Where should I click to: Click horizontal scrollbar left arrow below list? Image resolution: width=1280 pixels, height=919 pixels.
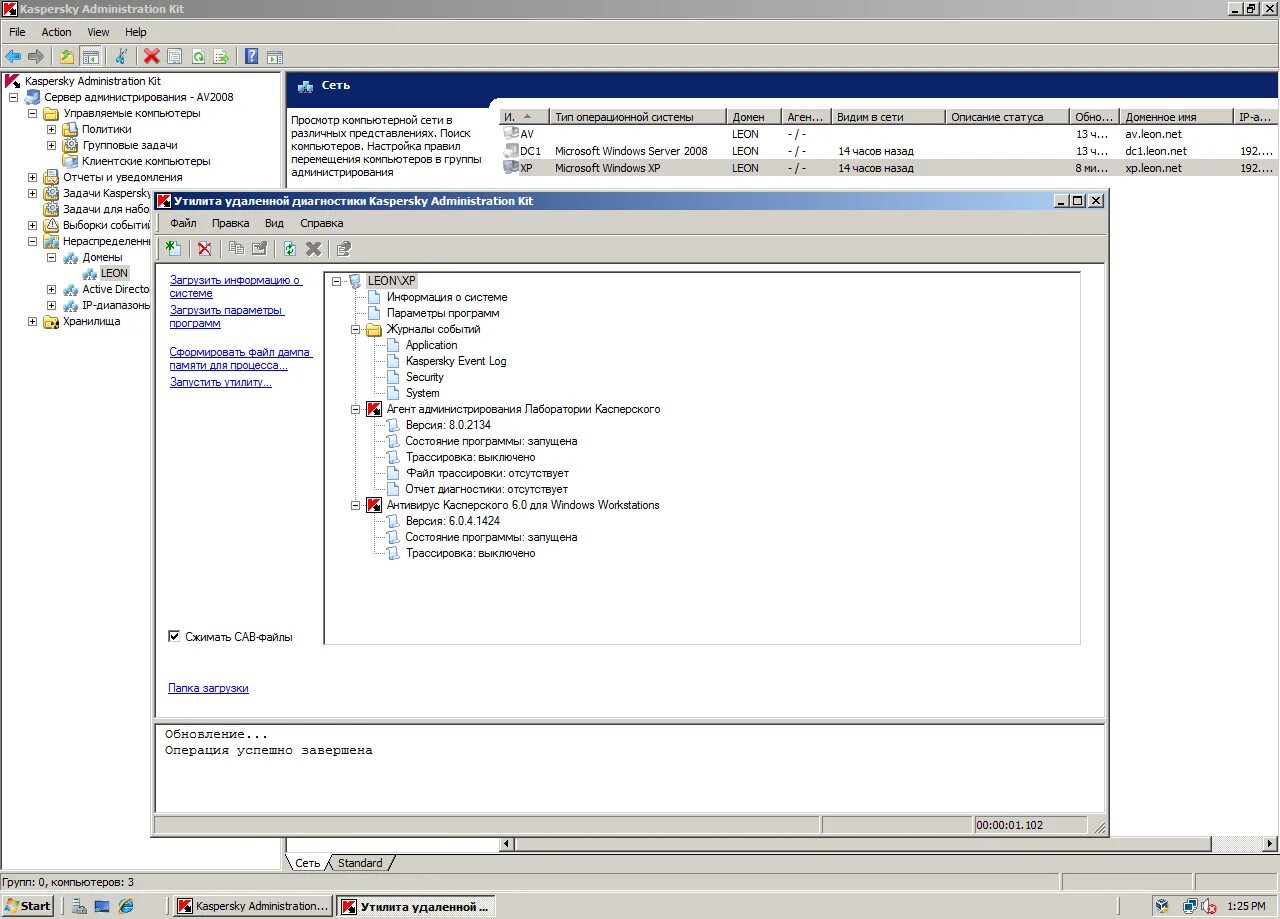click(x=507, y=844)
